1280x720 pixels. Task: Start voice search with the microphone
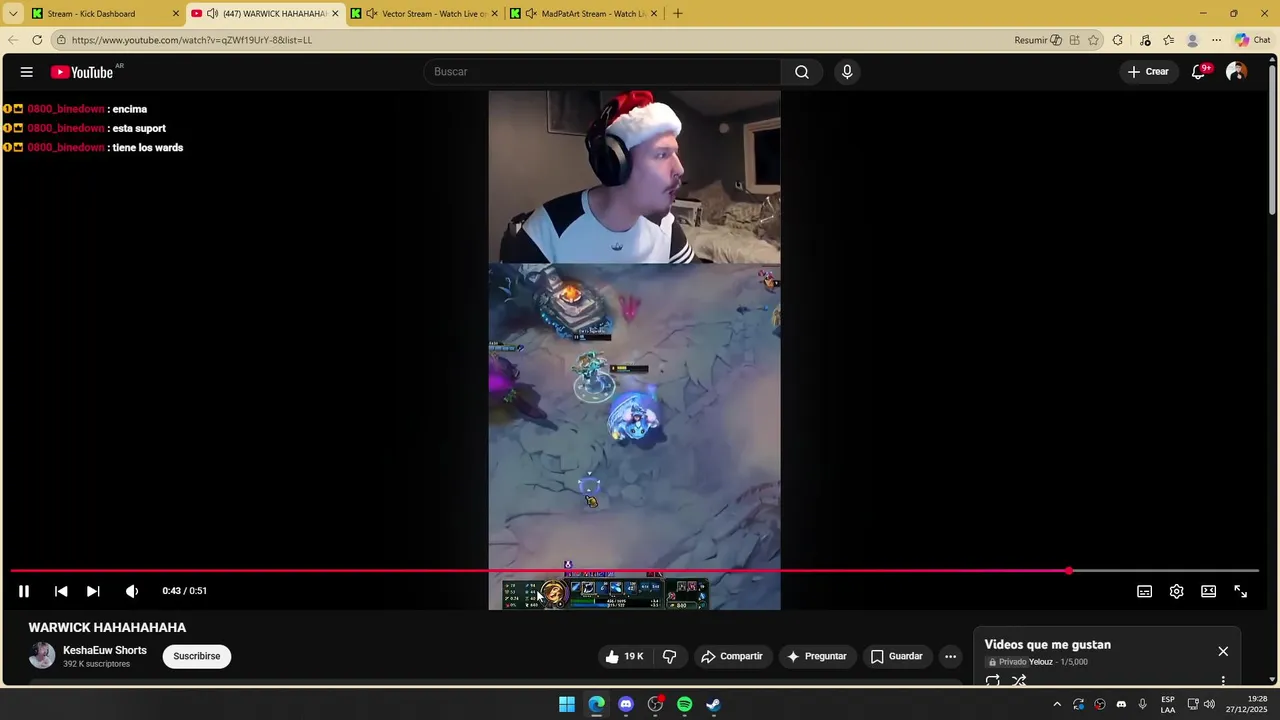tap(847, 72)
